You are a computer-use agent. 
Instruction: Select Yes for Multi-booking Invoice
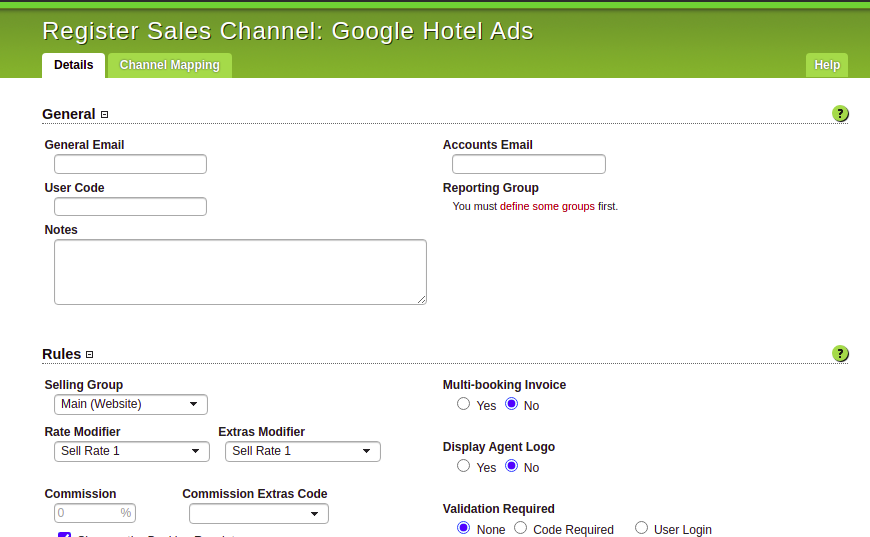(463, 404)
